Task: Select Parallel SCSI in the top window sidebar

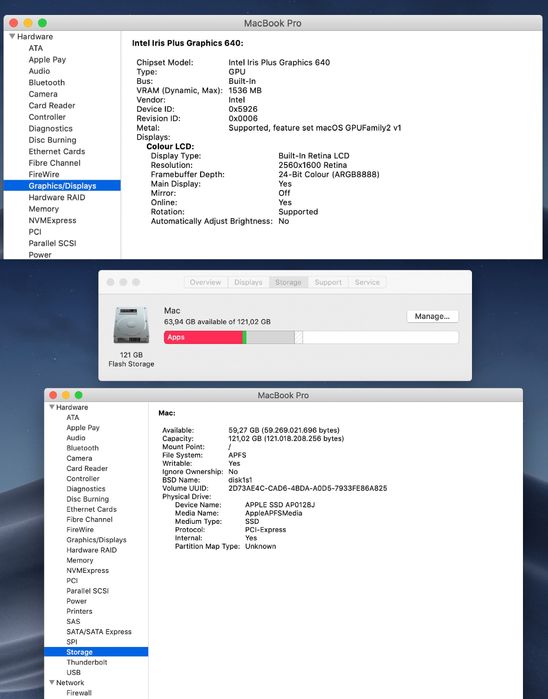Action: (52, 243)
